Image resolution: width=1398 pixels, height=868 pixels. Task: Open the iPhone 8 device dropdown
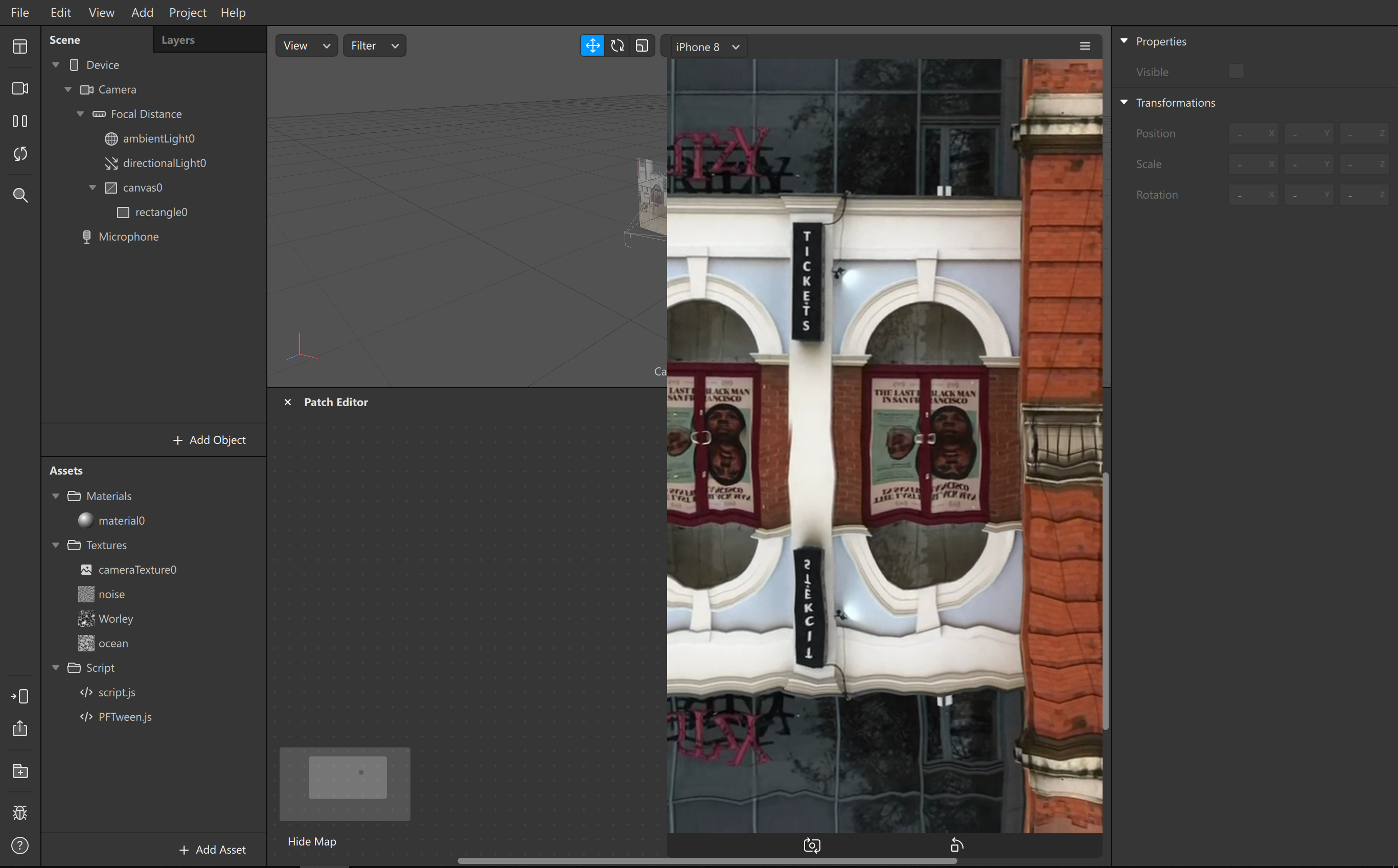[x=707, y=47]
